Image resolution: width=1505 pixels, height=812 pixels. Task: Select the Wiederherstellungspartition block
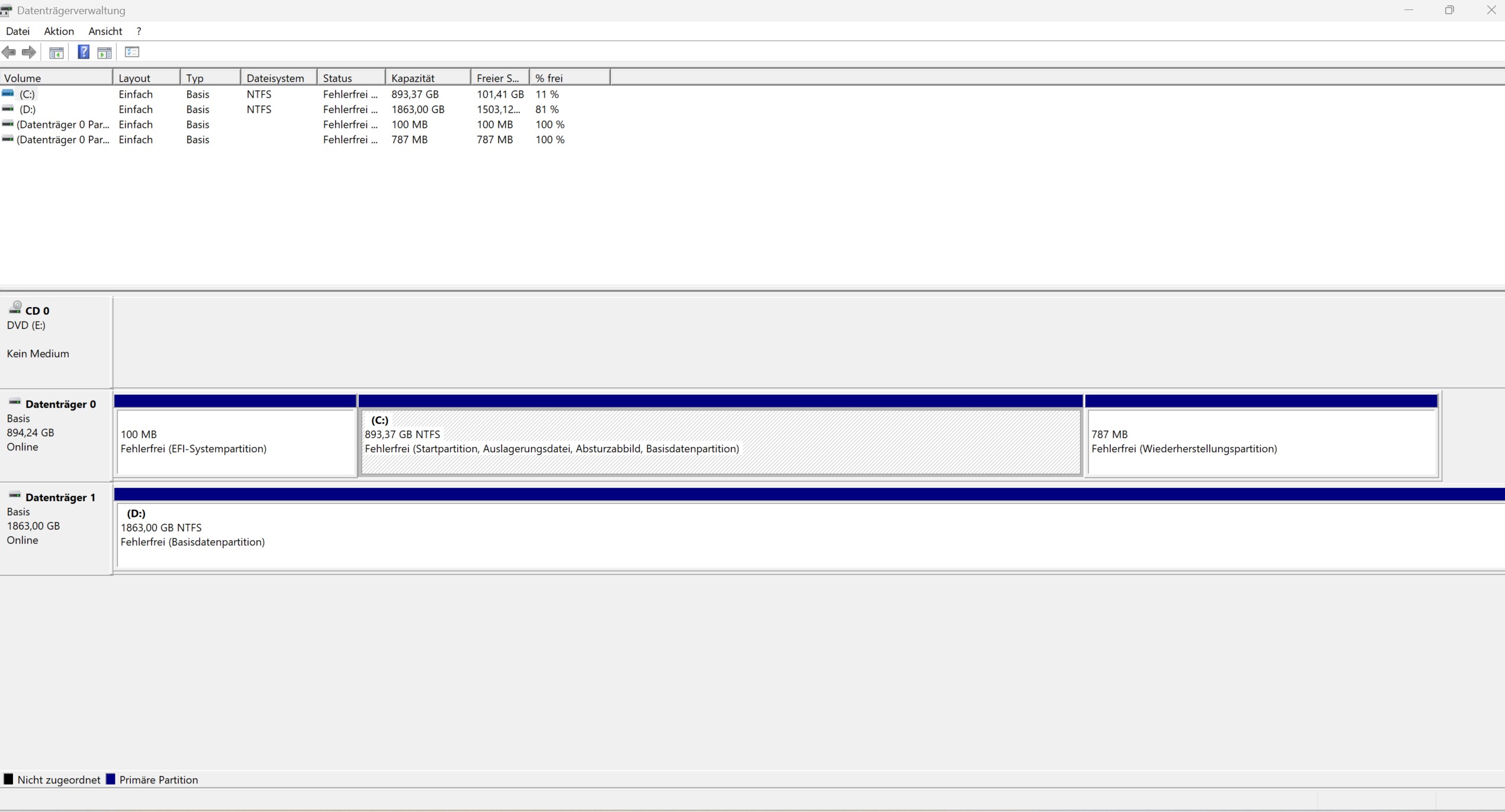pos(1261,442)
